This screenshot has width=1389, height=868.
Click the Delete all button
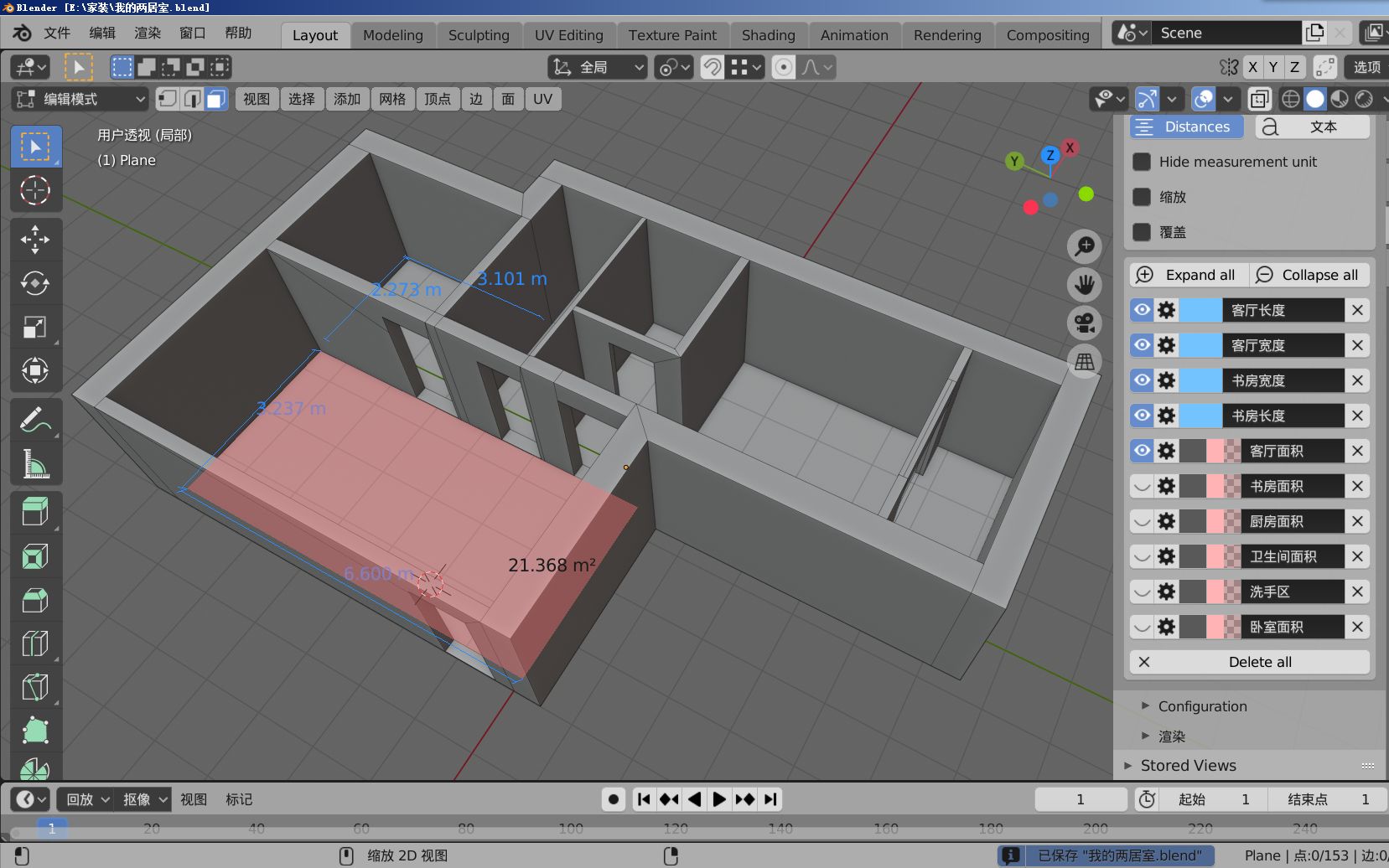click(1250, 662)
